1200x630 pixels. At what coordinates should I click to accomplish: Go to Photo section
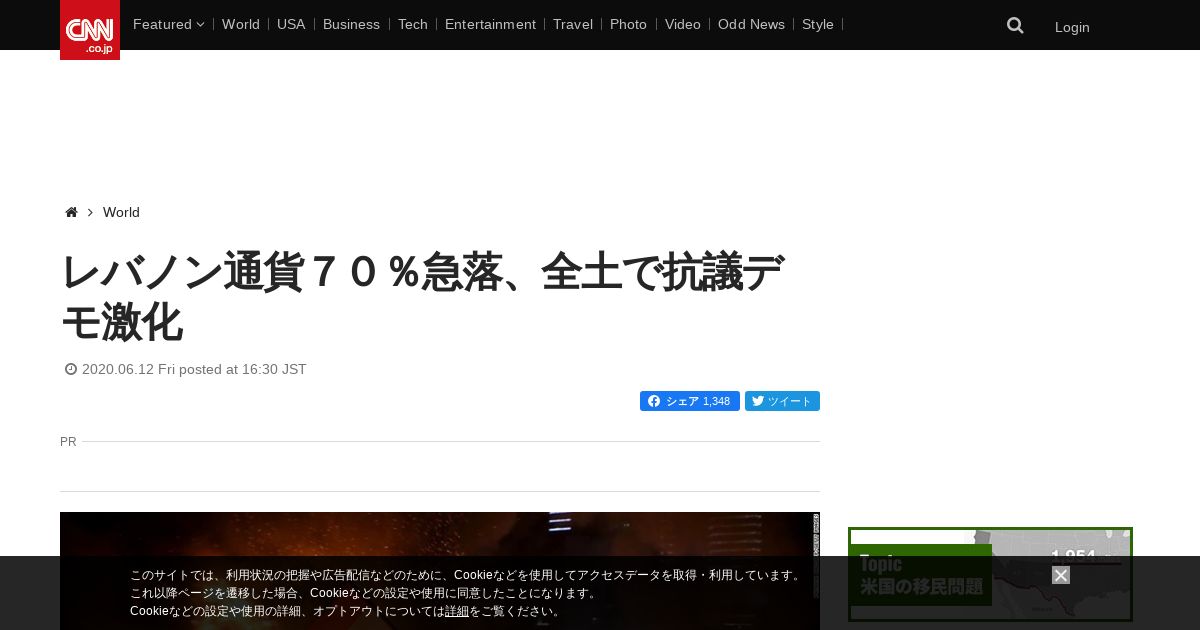pyautogui.click(x=628, y=24)
